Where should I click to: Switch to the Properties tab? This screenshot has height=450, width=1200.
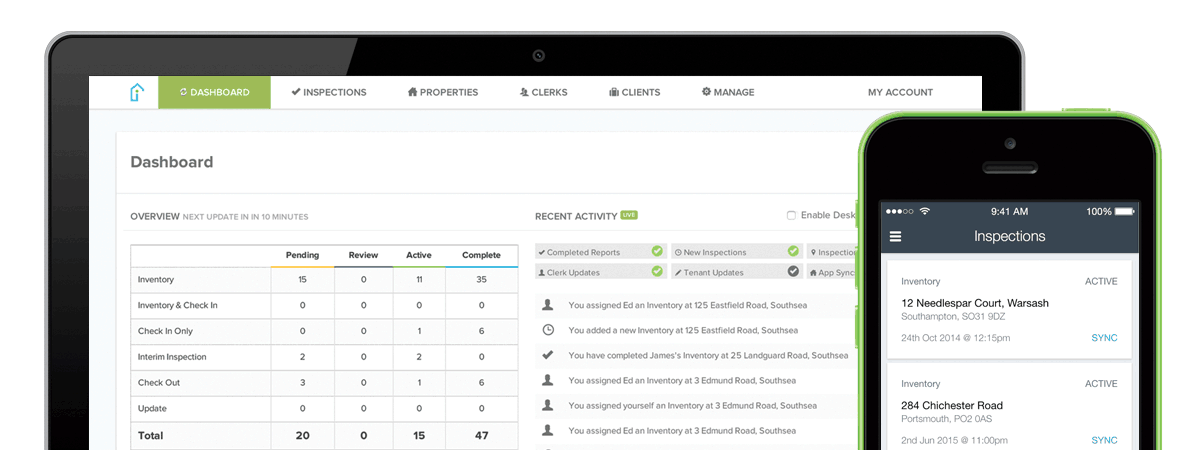pos(443,92)
